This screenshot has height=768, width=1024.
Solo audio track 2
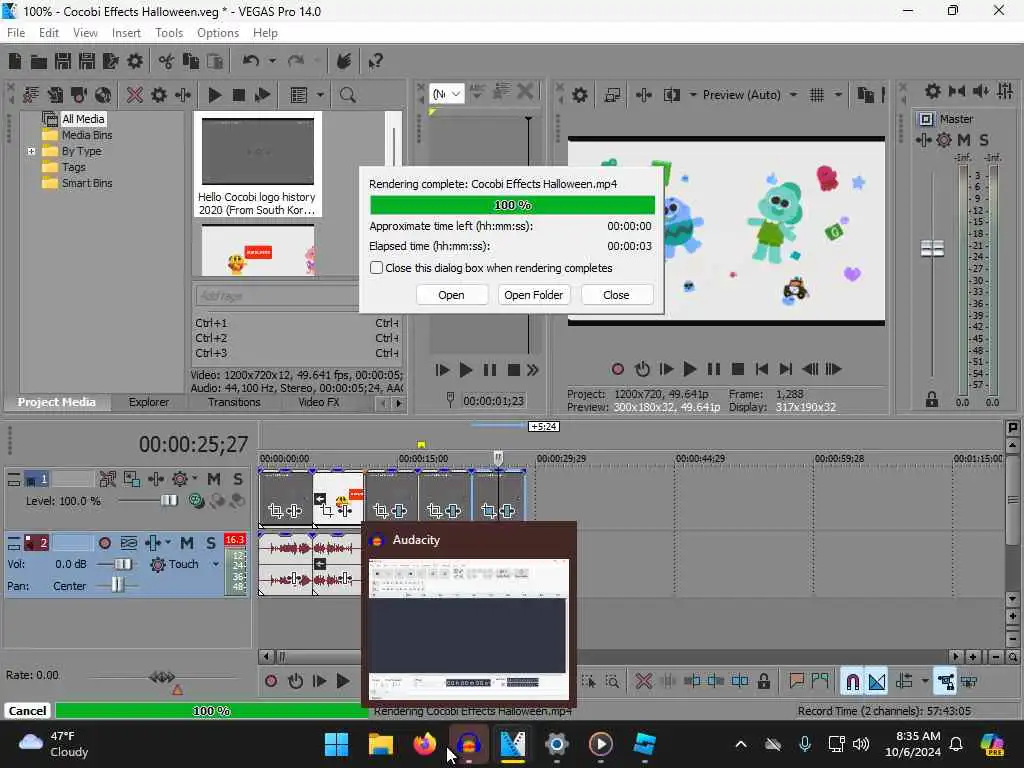[x=210, y=543]
